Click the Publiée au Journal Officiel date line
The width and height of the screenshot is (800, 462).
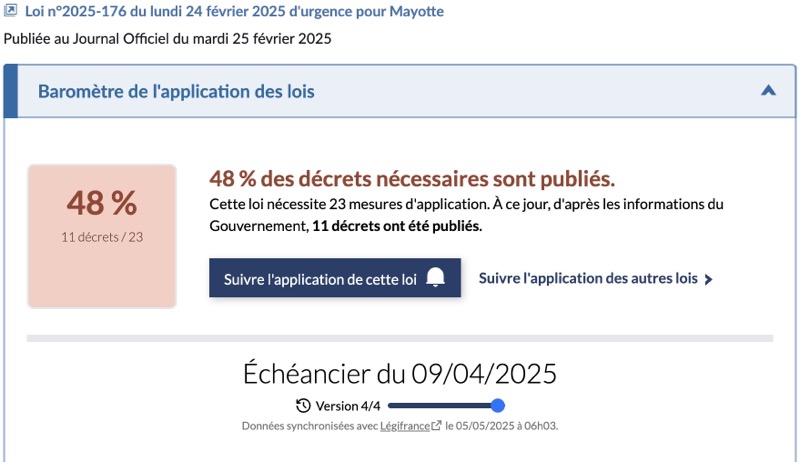167,39
